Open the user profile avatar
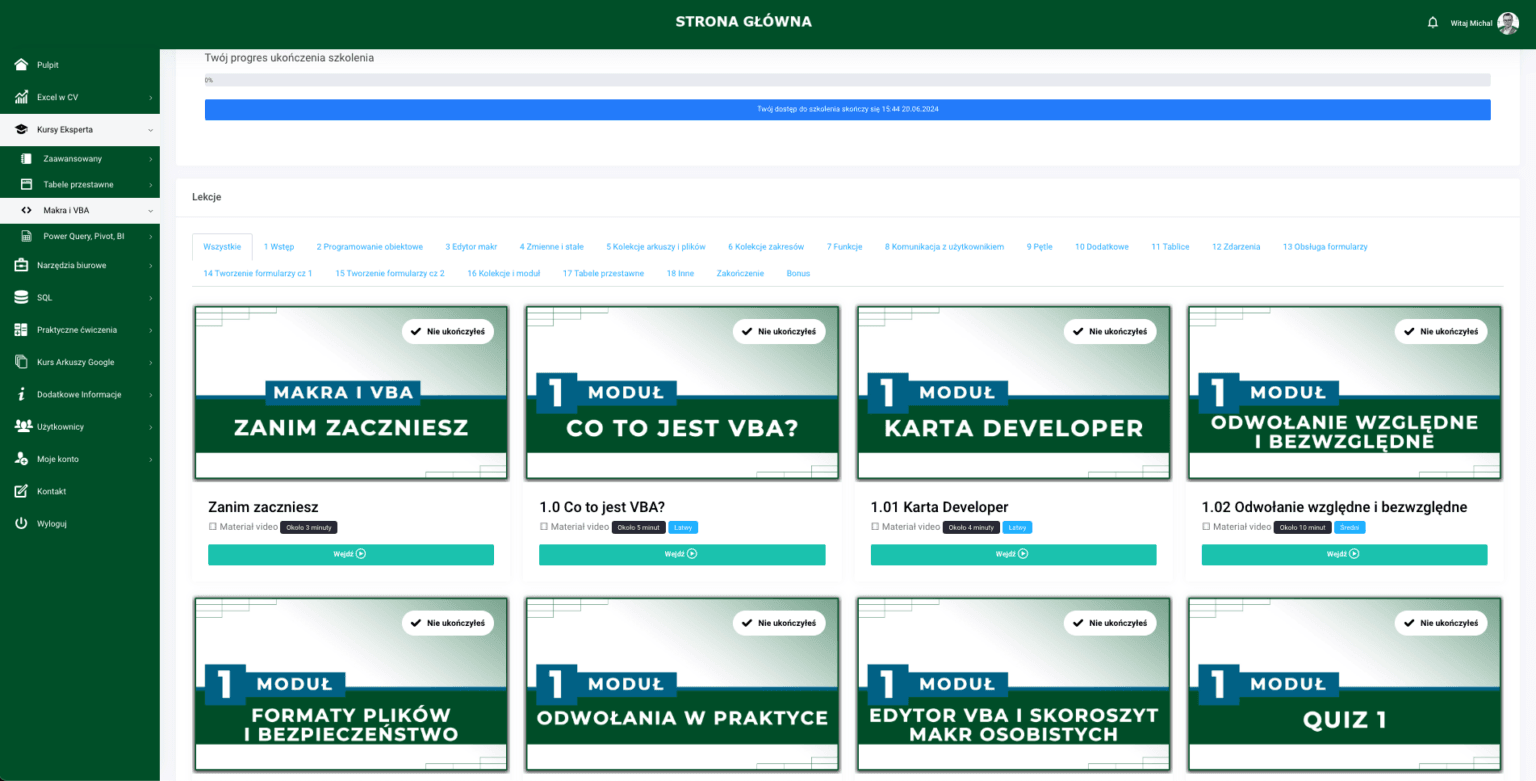Image resolution: width=1536 pixels, height=781 pixels. tap(1507, 23)
